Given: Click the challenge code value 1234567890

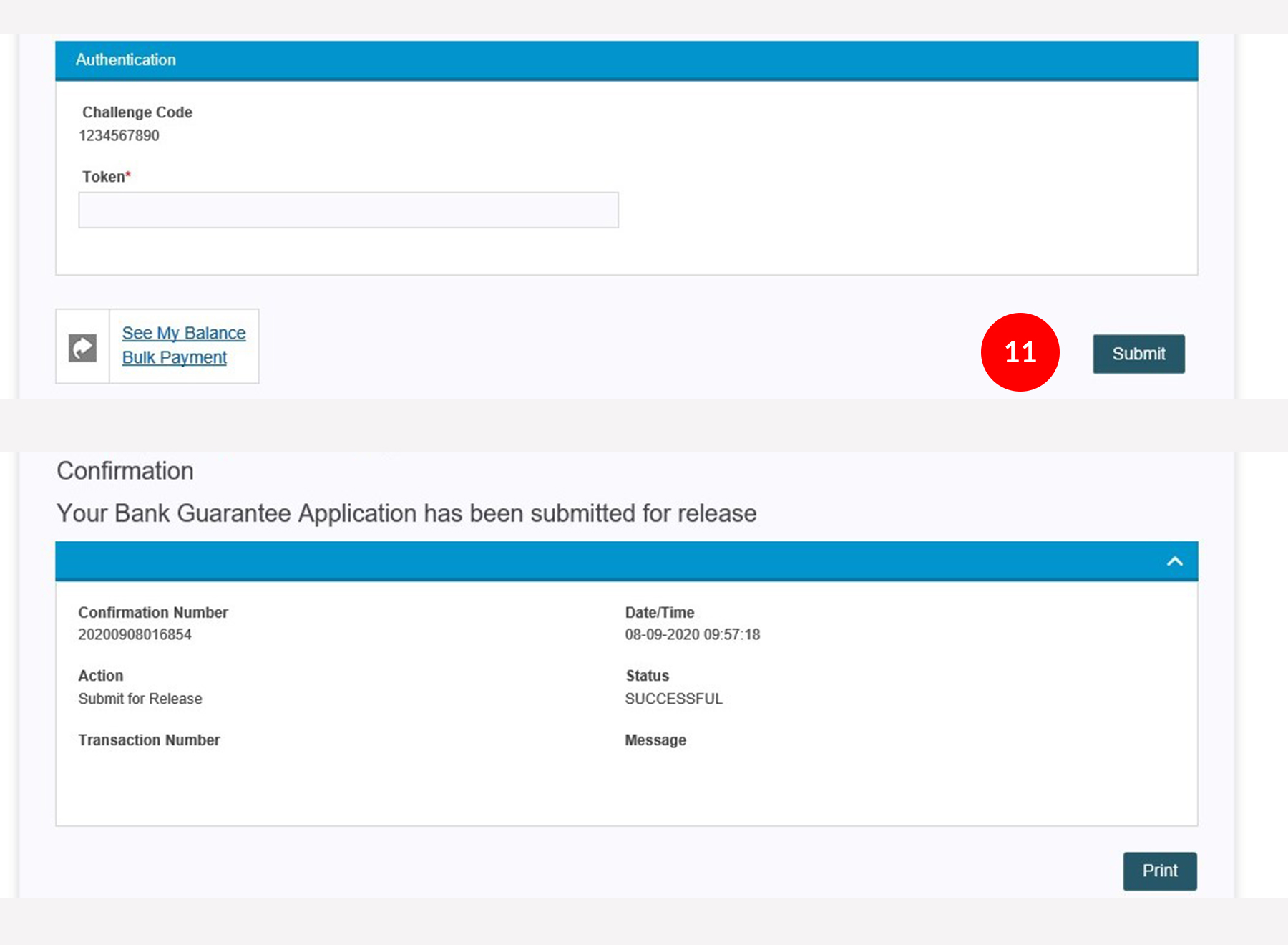Looking at the screenshot, I should coord(119,135).
